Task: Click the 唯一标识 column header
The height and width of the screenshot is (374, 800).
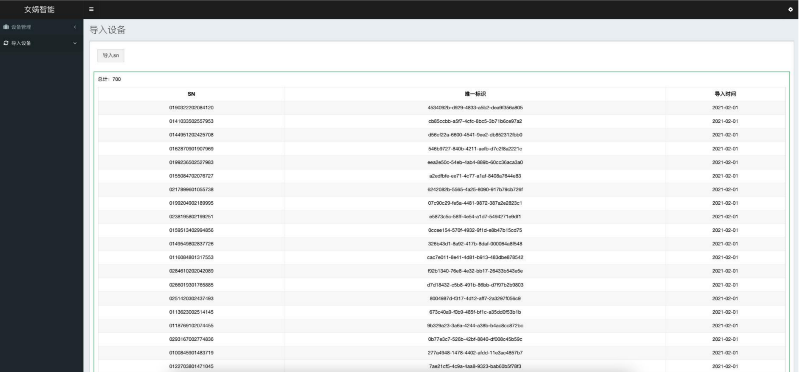Action: tap(475, 94)
